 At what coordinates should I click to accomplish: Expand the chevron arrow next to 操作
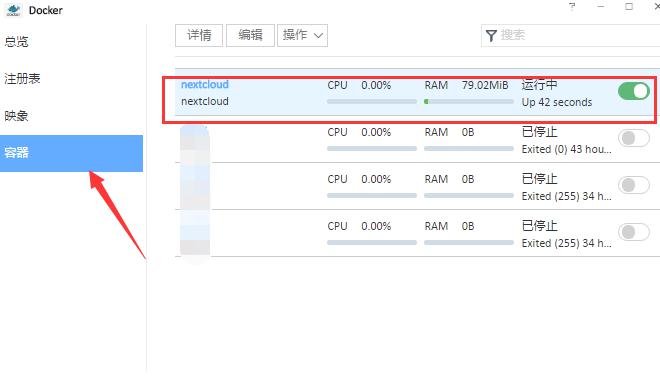pos(319,36)
